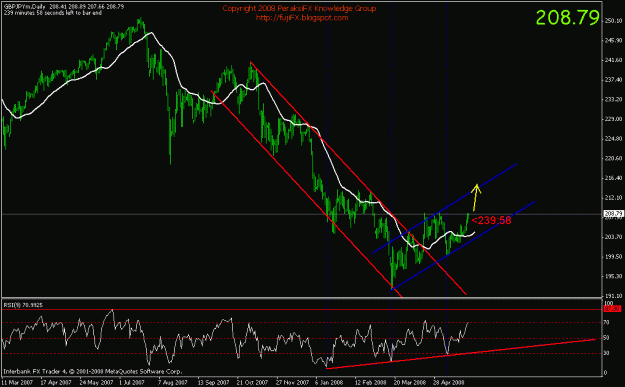Click the 100 label on the RSI scale
Screen dimensions: 625x387
pyautogui.click(x=608, y=304)
